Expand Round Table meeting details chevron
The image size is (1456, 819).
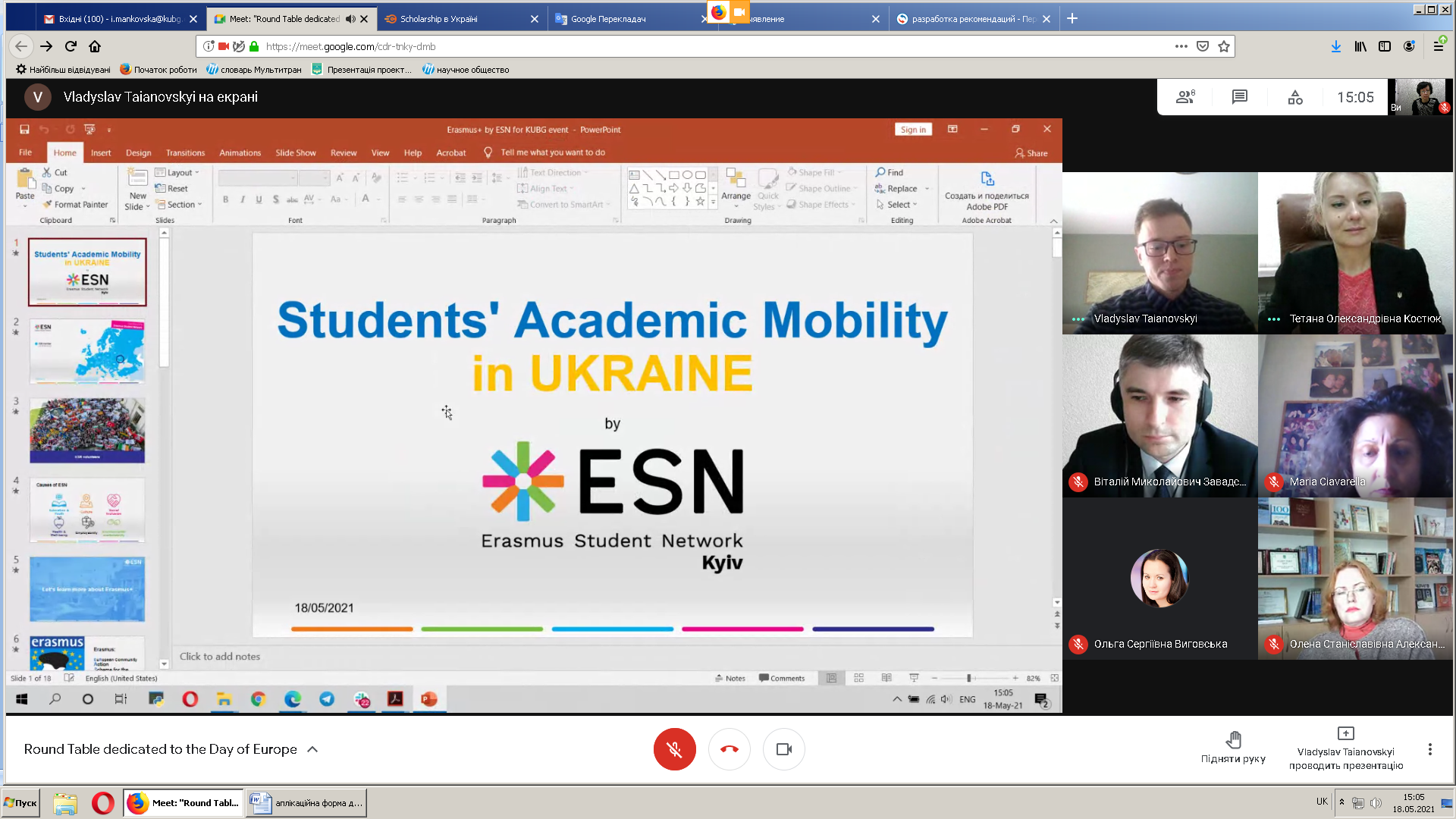(x=312, y=749)
